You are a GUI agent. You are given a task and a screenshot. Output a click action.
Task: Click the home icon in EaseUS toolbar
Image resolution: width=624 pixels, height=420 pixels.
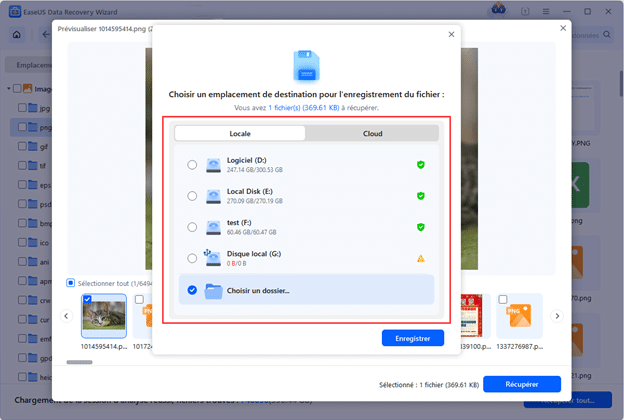17,35
